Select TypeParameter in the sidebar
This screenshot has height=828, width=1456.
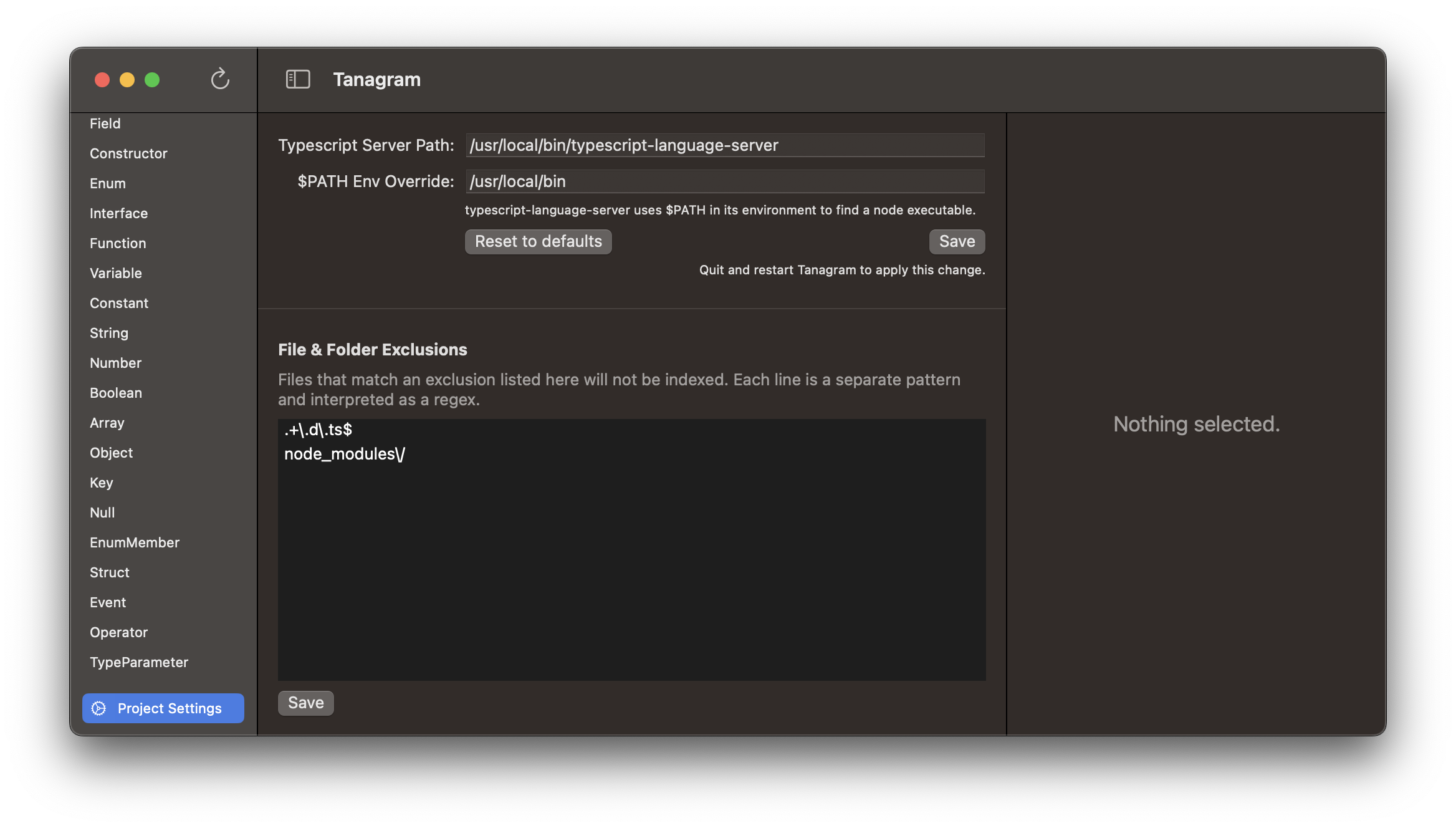coord(139,662)
